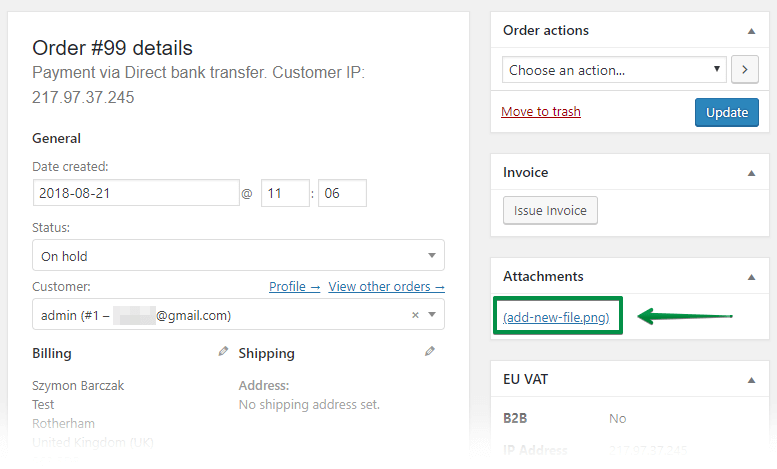Focus the minute field showing 06
This screenshot has width=777, height=469.
point(342,193)
